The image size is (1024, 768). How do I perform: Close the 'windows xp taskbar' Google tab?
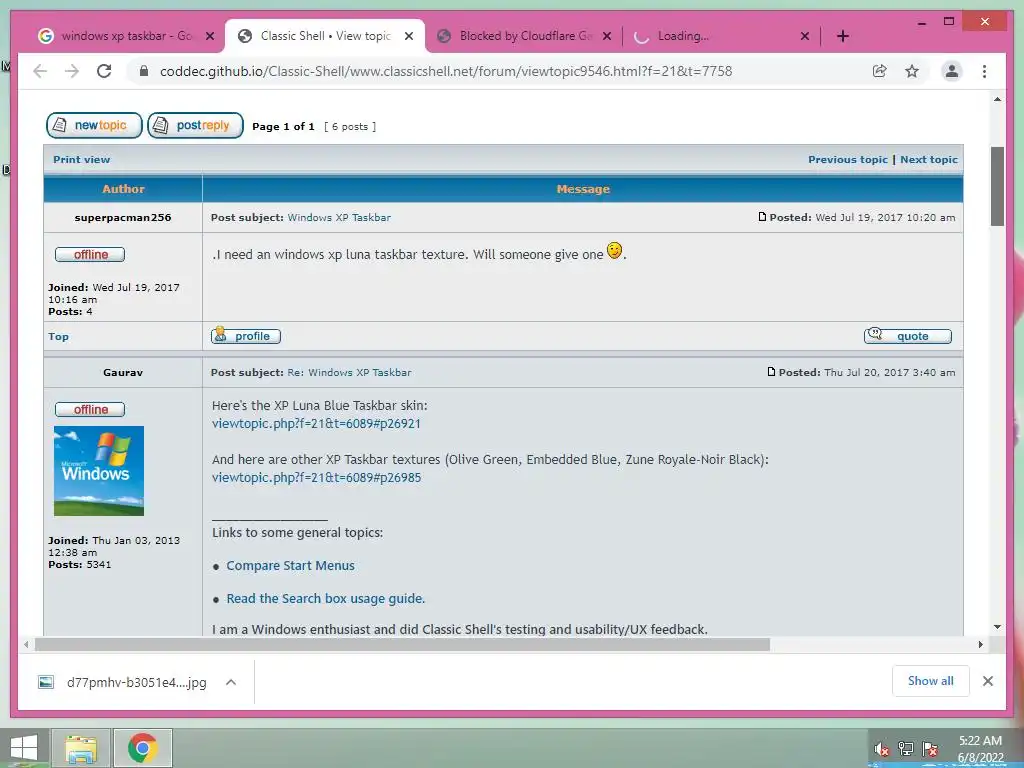point(210,36)
